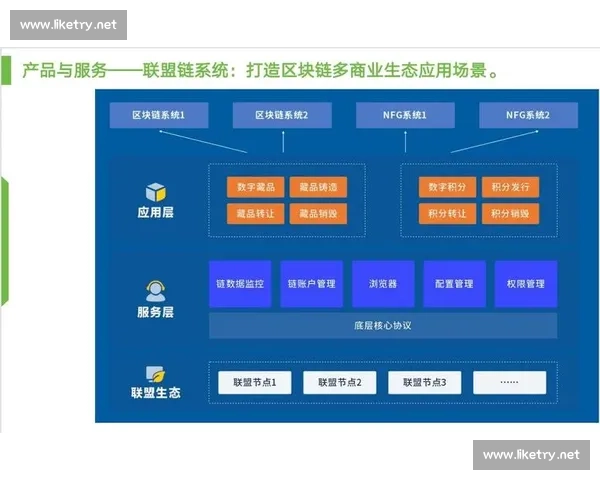Select the 区块链系统1 box
The height and width of the screenshot is (480, 600).
pyautogui.click(x=159, y=116)
